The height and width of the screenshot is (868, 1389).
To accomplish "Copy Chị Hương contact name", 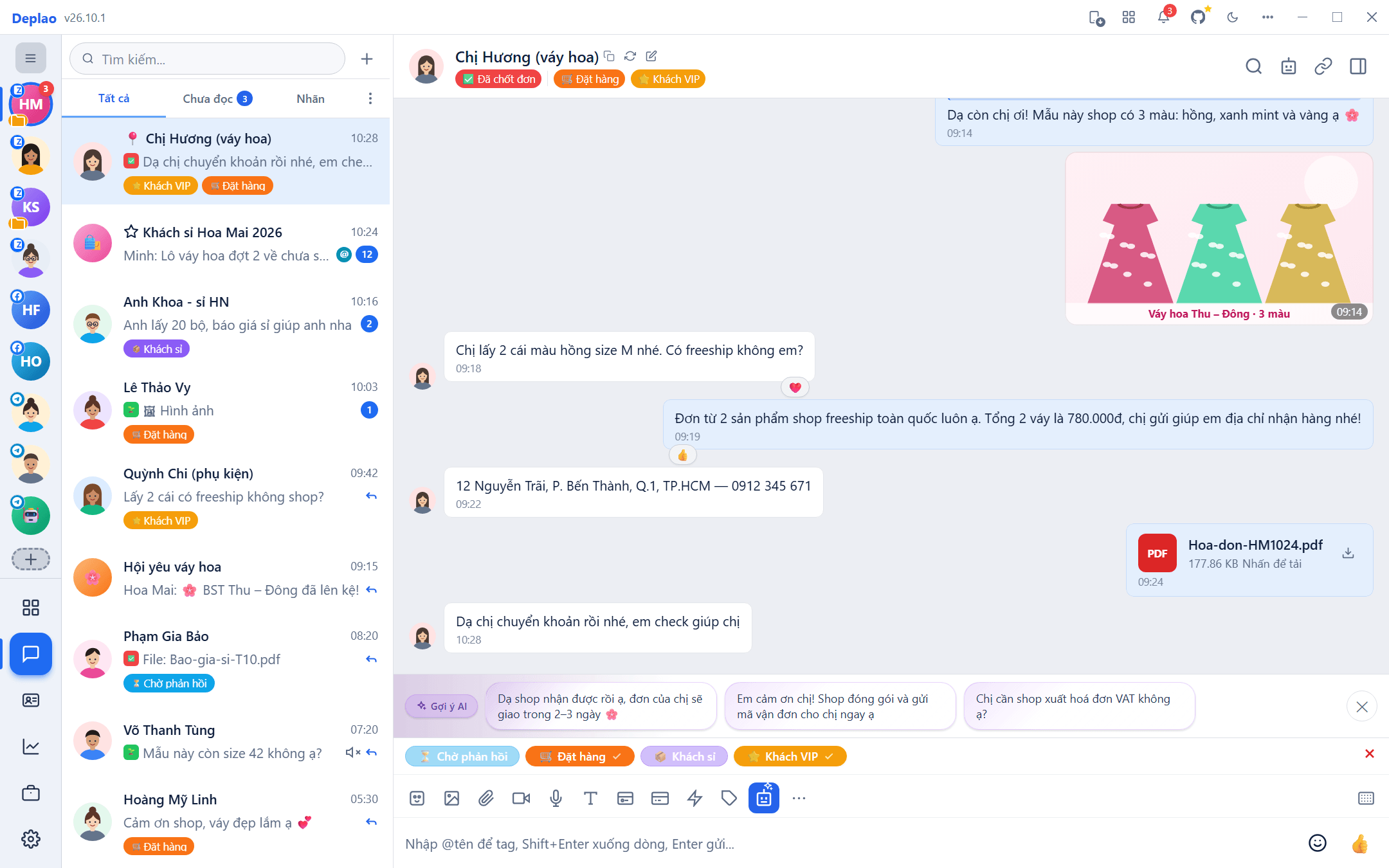I will (x=609, y=57).
